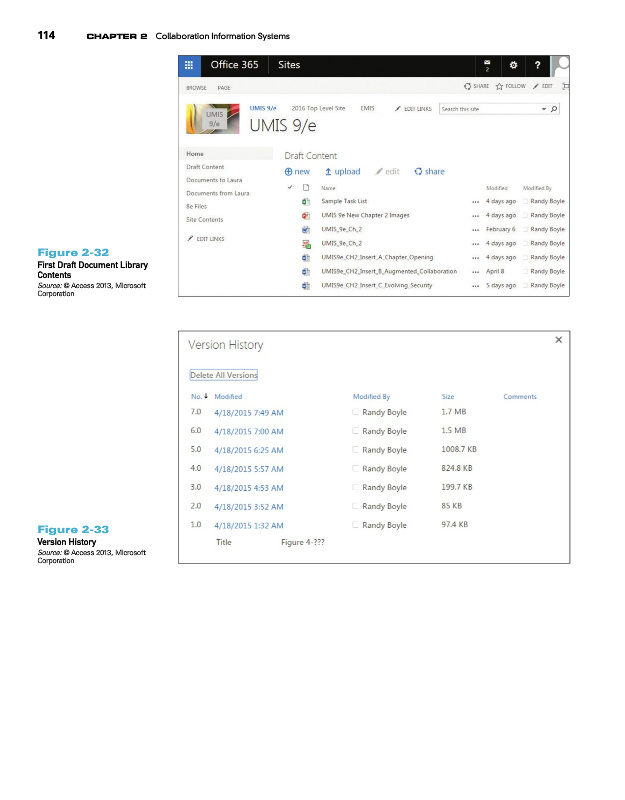Image resolution: width=625 pixels, height=800 pixels.
Task: Open ellipsis menu for Sample Task List
Action: coord(475,201)
